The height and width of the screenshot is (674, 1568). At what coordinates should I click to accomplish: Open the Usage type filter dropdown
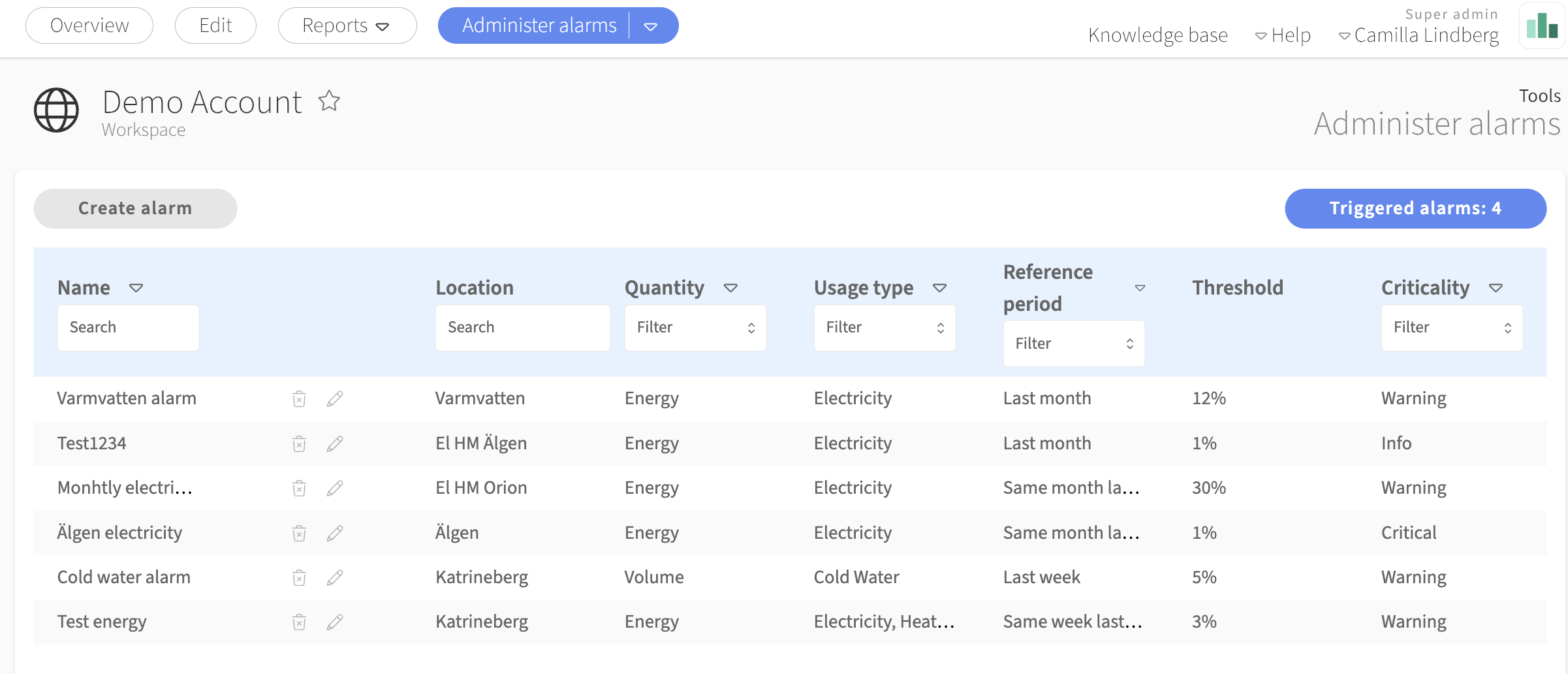coord(885,328)
